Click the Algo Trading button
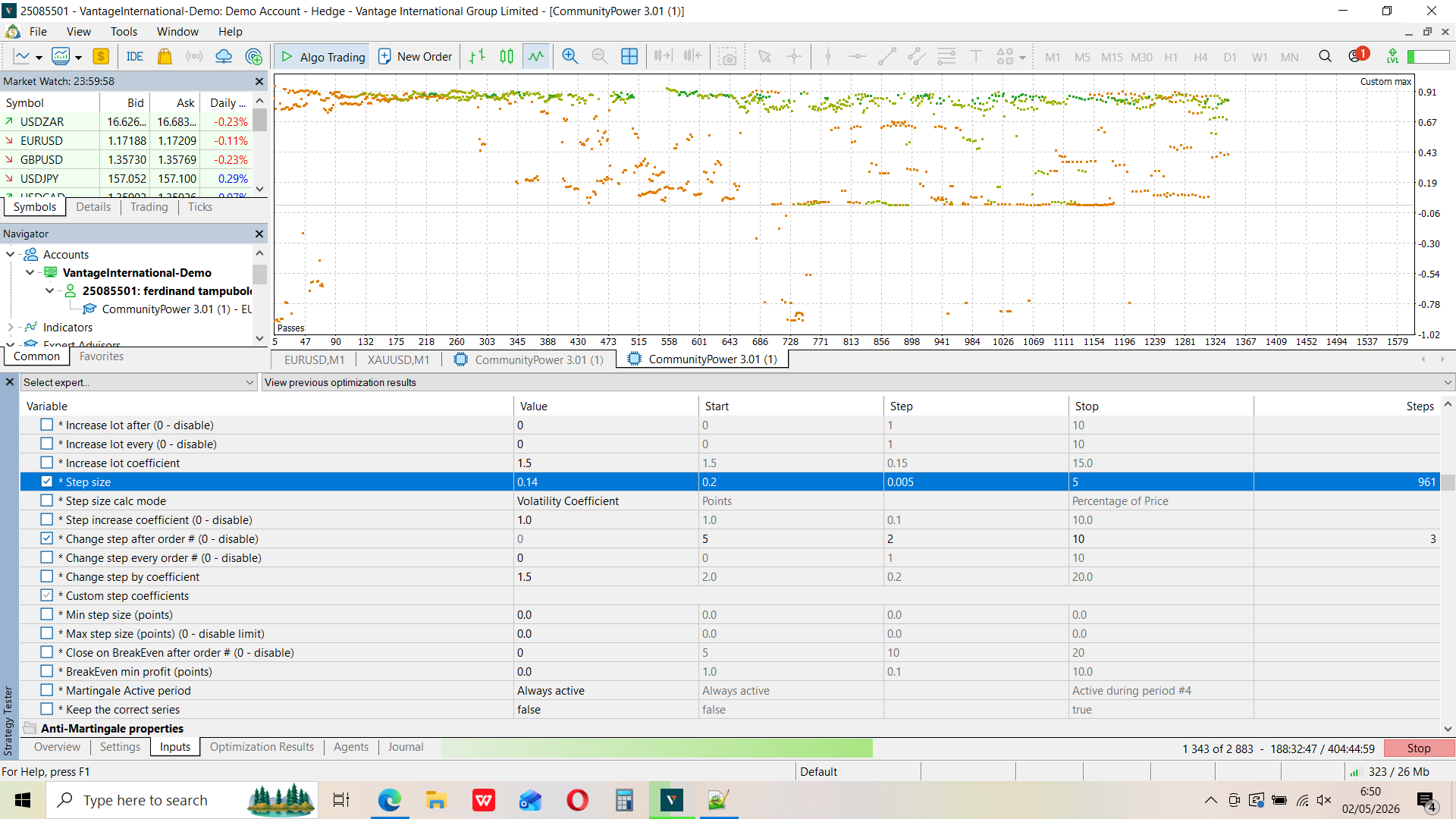The image size is (1456, 819). click(323, 57)
